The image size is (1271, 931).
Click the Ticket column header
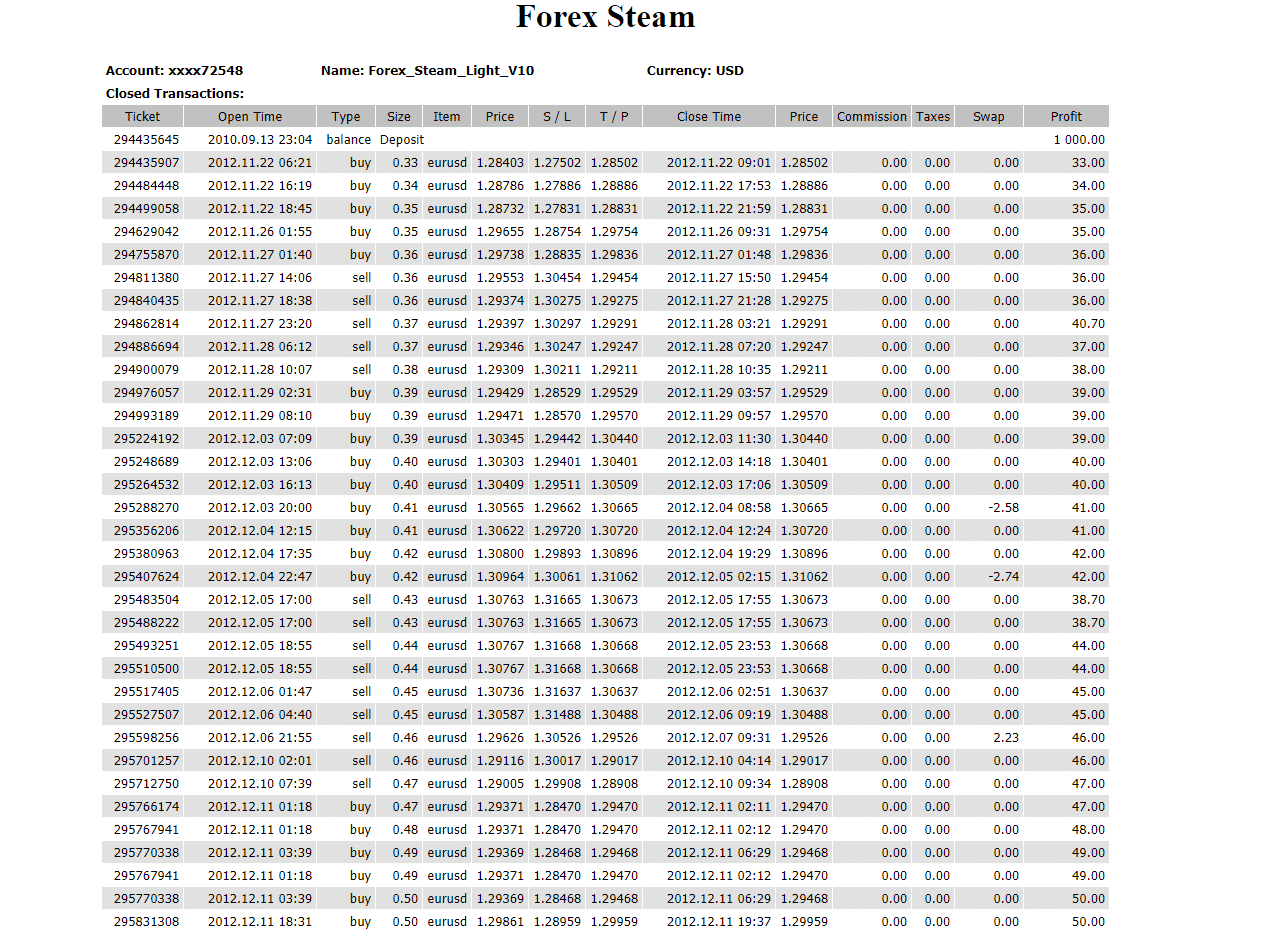[143, 117]
